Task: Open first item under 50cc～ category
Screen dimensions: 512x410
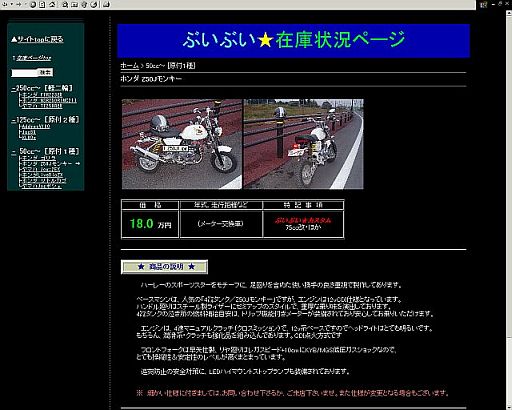Action: (39, 158)
